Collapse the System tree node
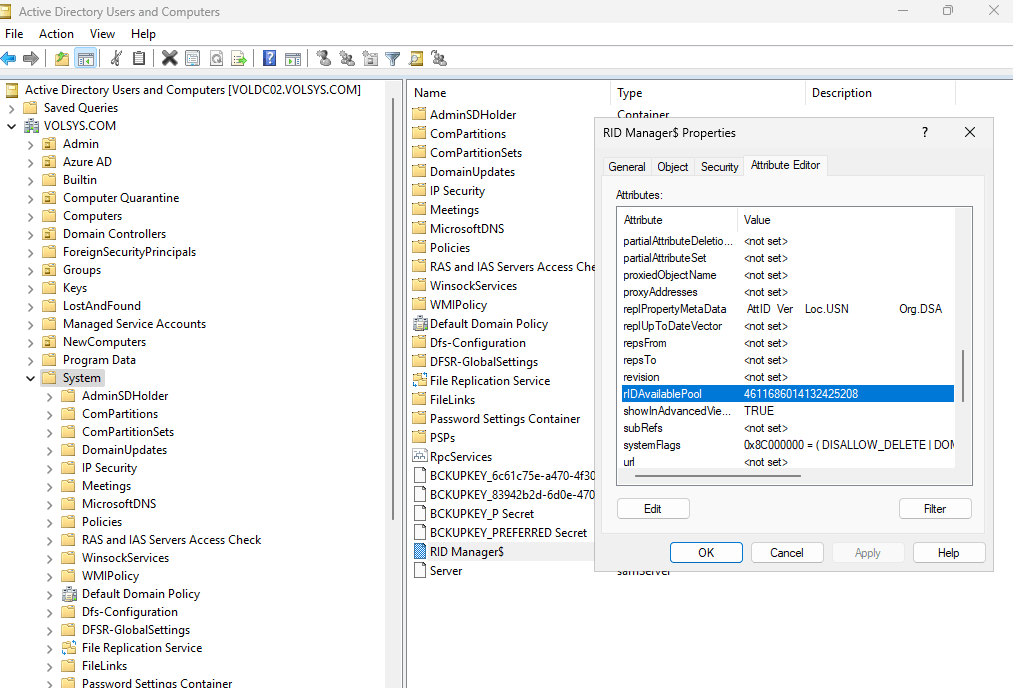 coord(30,378)
